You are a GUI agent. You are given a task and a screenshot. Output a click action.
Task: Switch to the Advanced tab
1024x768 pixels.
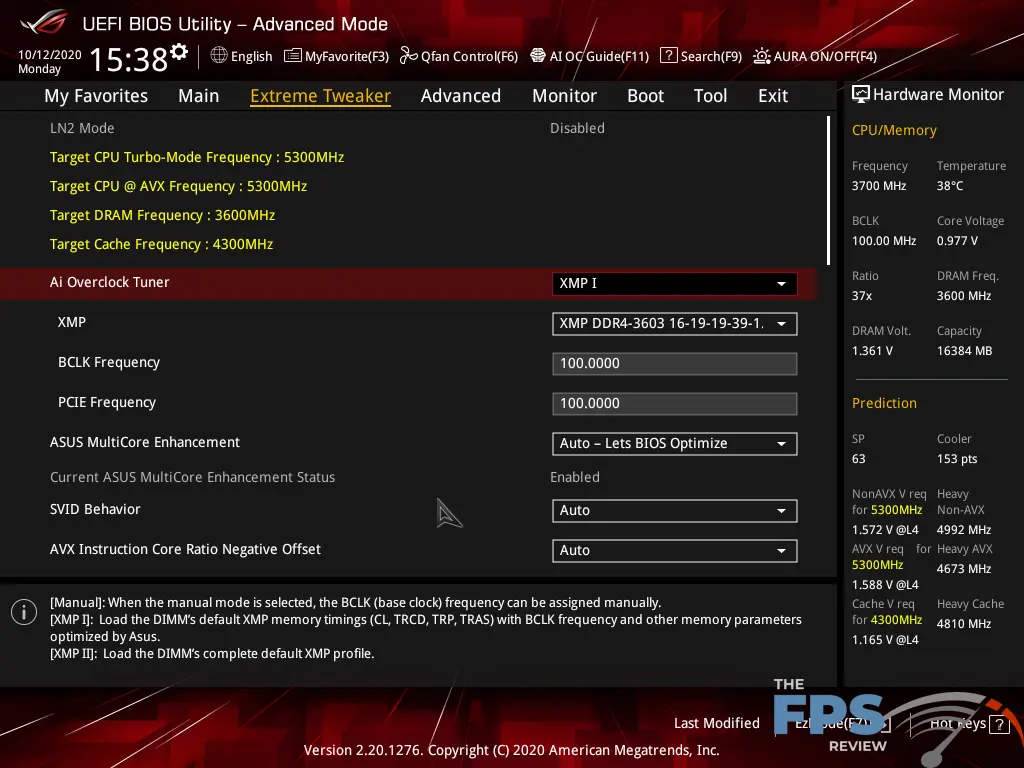(x=460, y=95)
